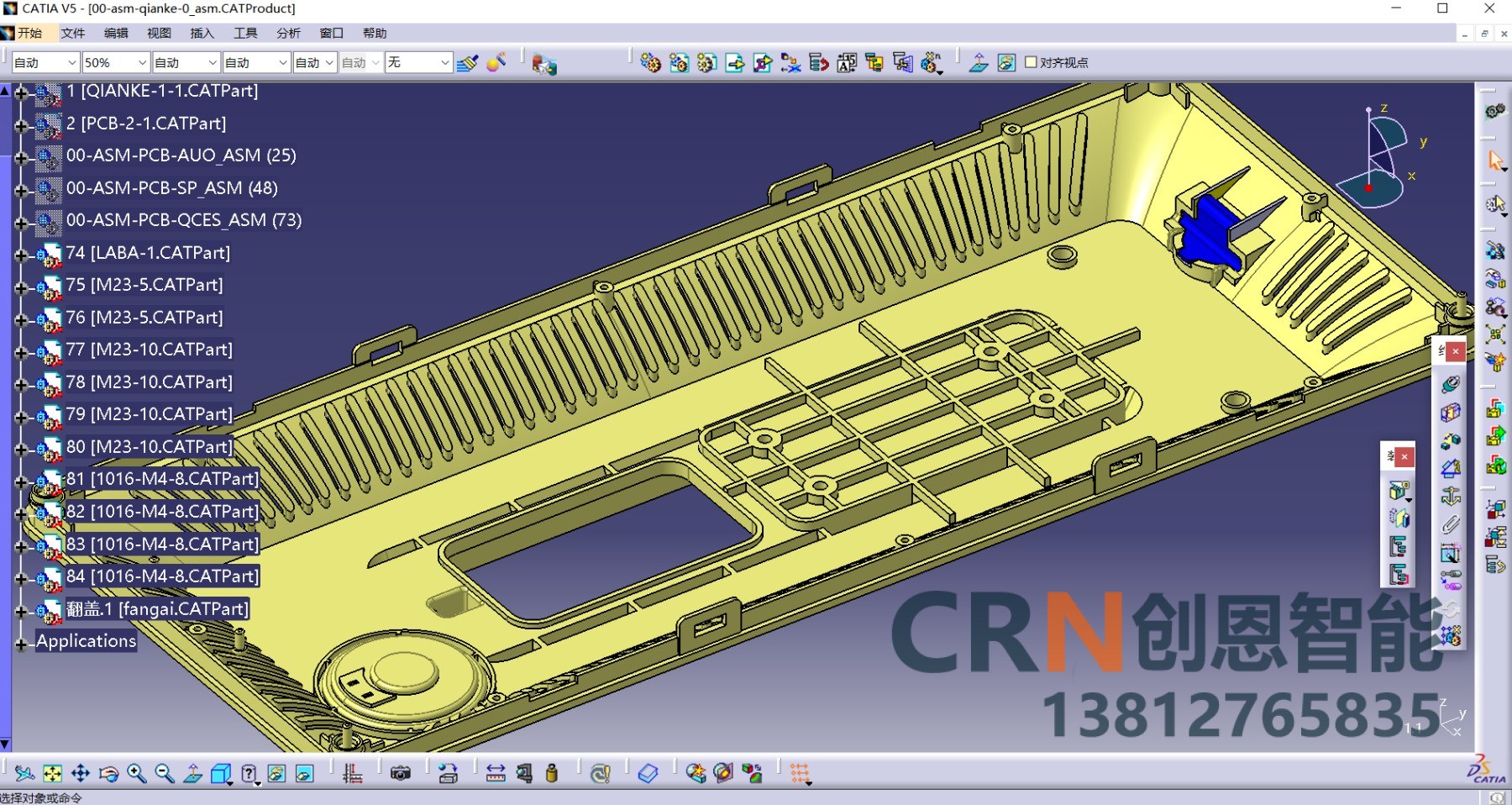Click the Zoom In magnifier icon
This screenshot has width=1512, height=805.
coord(136,774)
